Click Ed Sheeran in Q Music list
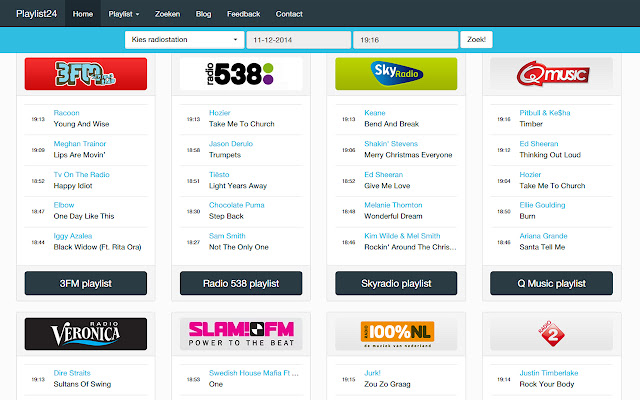This screenshot has height=400, width=640. point(539,144)
